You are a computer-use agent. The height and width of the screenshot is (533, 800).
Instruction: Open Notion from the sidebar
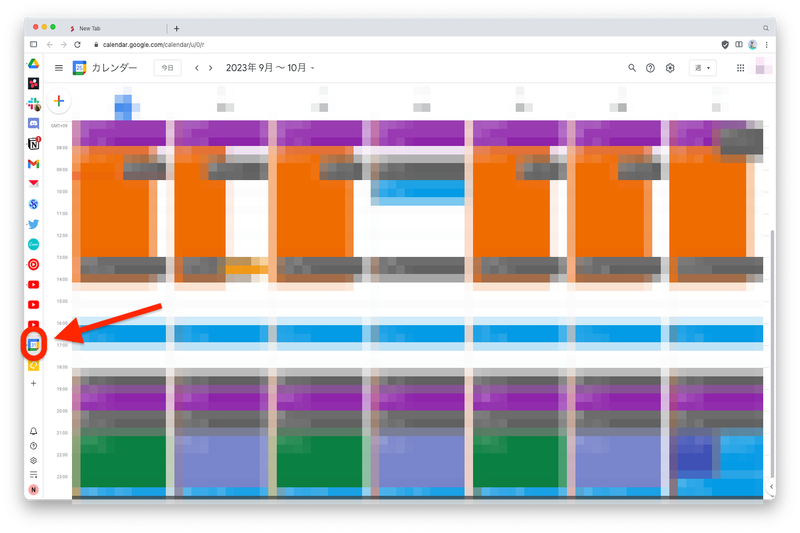[33, 144]
